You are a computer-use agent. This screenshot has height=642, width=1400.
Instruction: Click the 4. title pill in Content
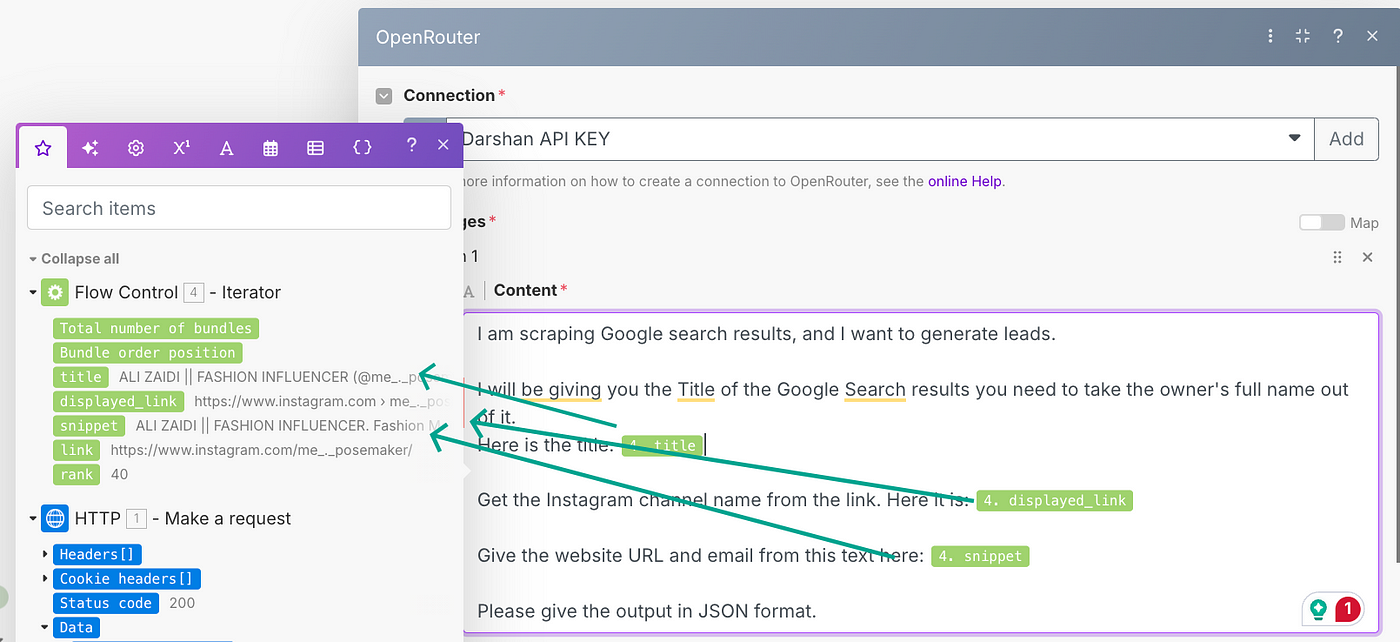661,446
